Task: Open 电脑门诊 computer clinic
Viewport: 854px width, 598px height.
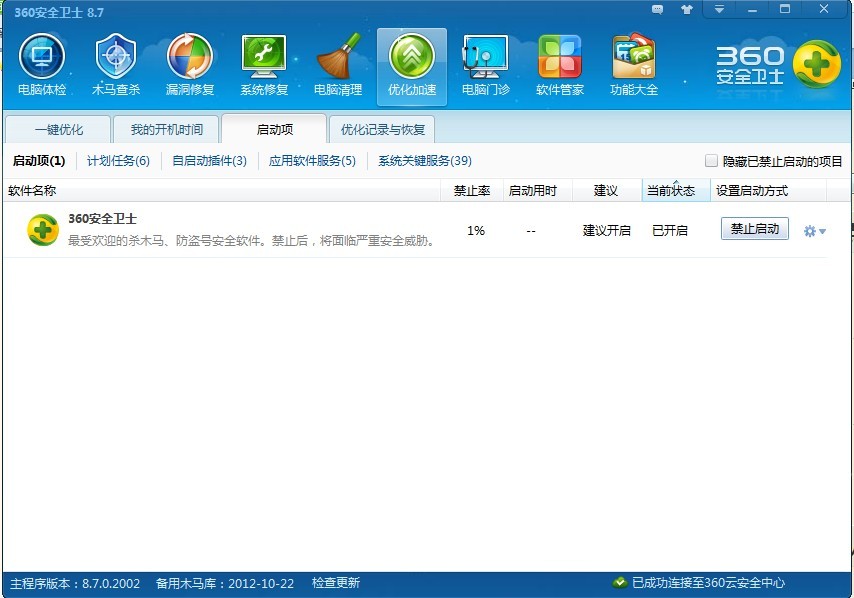Action: coord(485,65)
